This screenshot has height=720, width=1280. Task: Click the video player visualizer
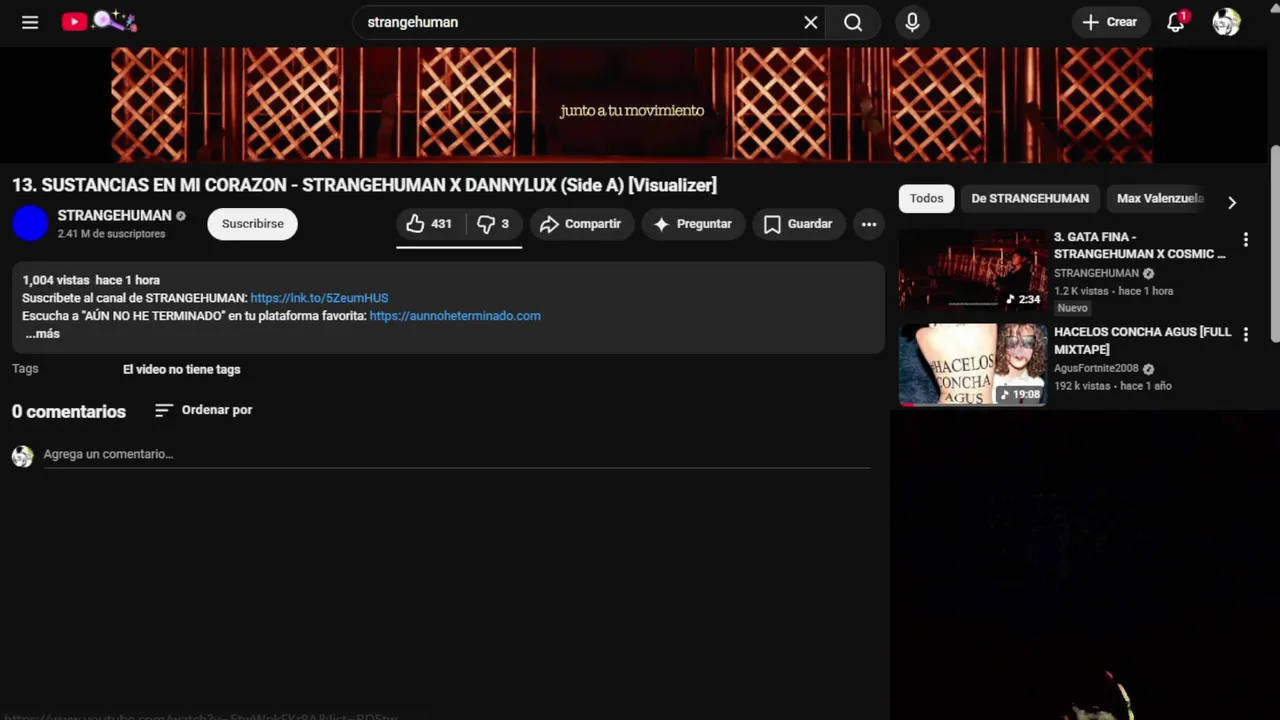tap(632, 105)
